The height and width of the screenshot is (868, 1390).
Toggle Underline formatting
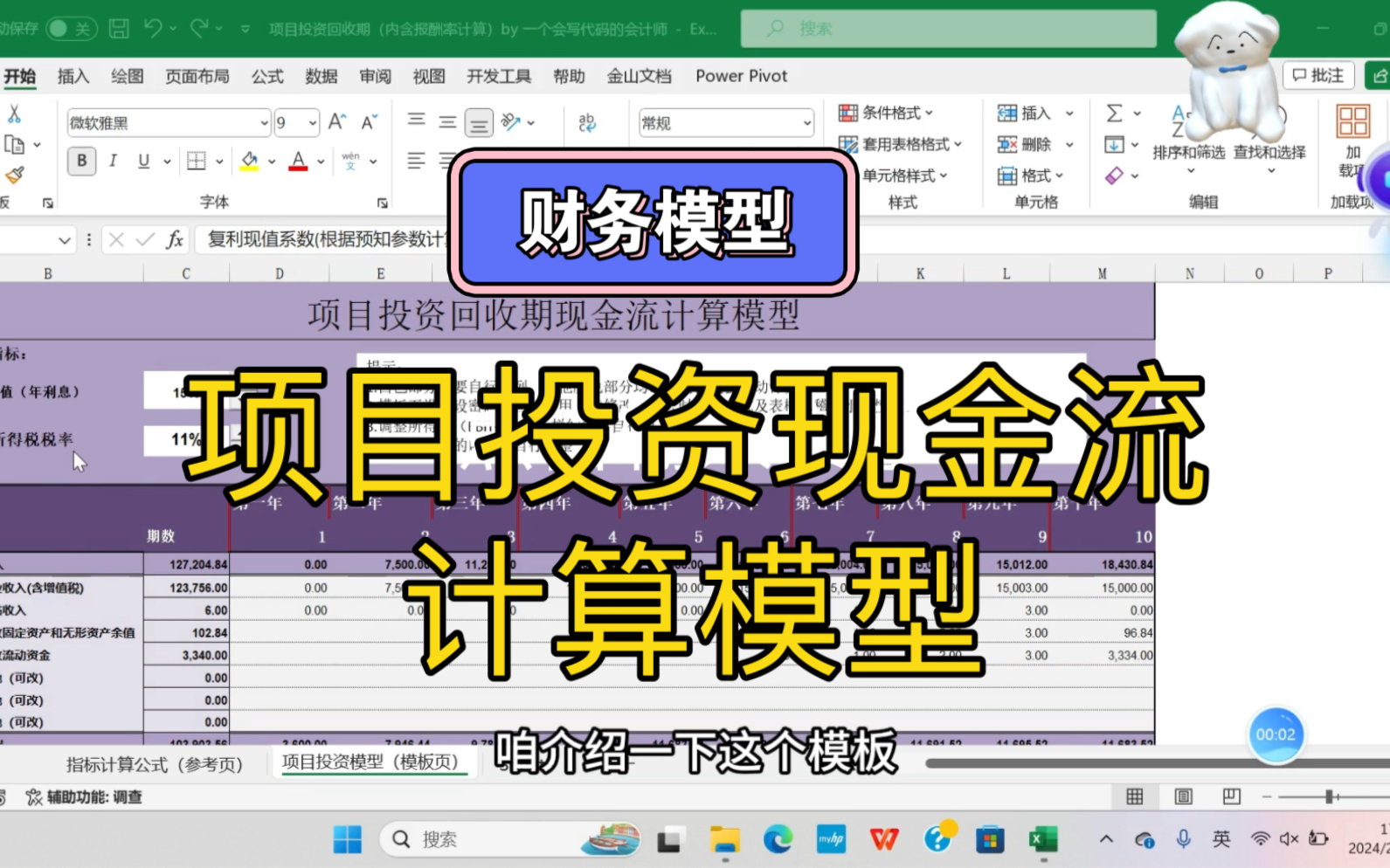click(x=144, y=161)
